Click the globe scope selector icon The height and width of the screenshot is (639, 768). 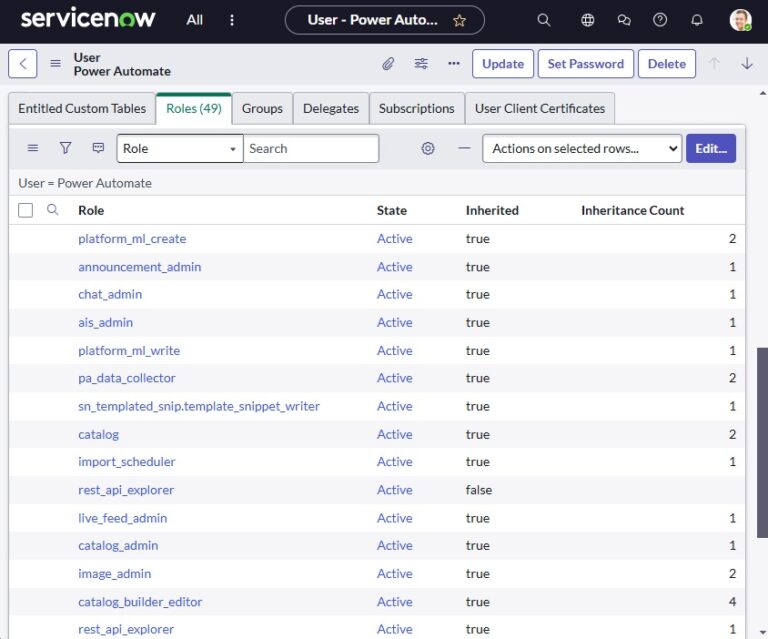pyautogui.click(x=588, y=20)
